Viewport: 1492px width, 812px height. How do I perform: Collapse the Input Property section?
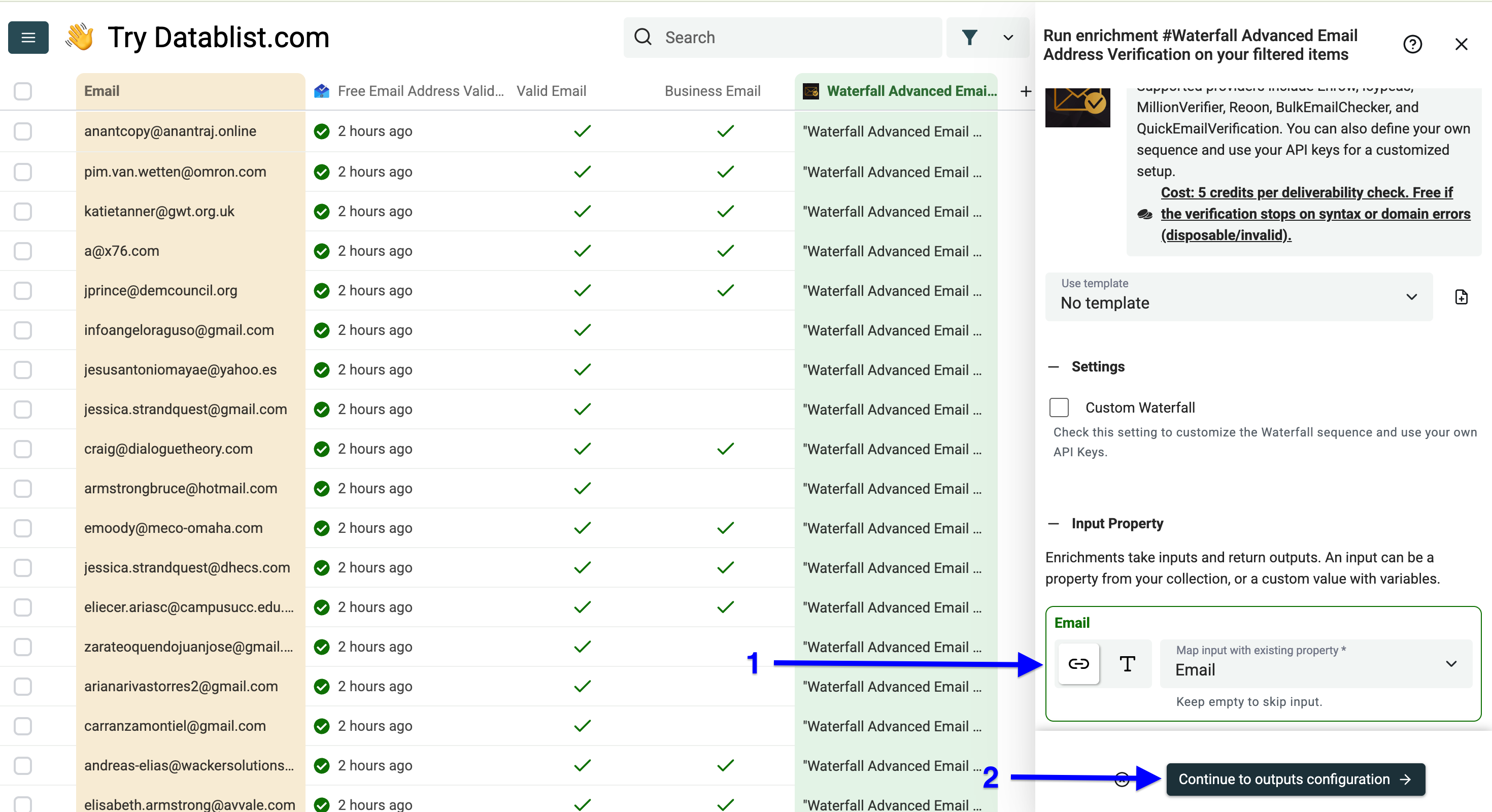(x=1053, y=524)
